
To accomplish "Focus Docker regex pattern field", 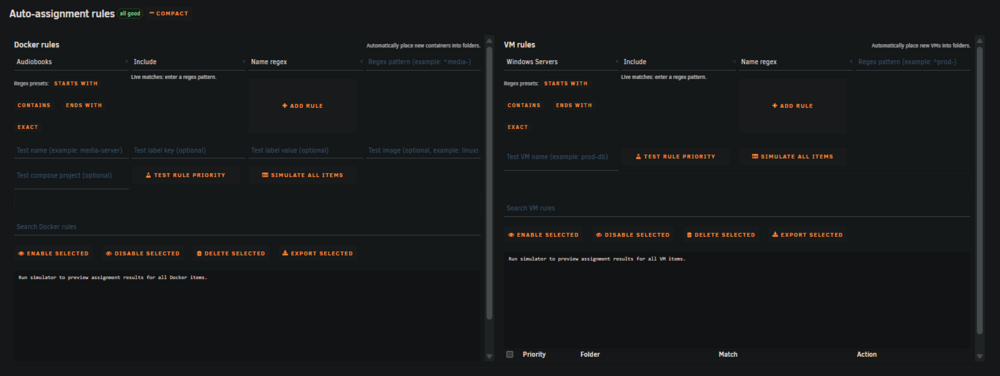I will (x=423, y=62).
